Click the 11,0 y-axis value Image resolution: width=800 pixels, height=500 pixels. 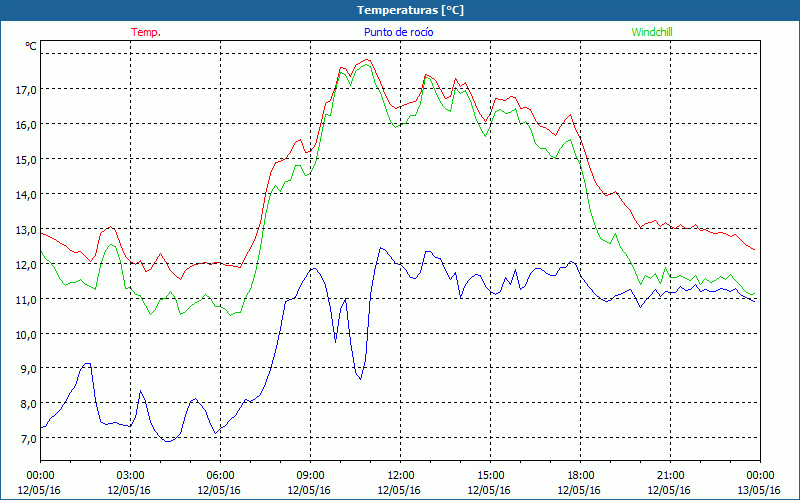pyautogui.click(x=27, y=299)
